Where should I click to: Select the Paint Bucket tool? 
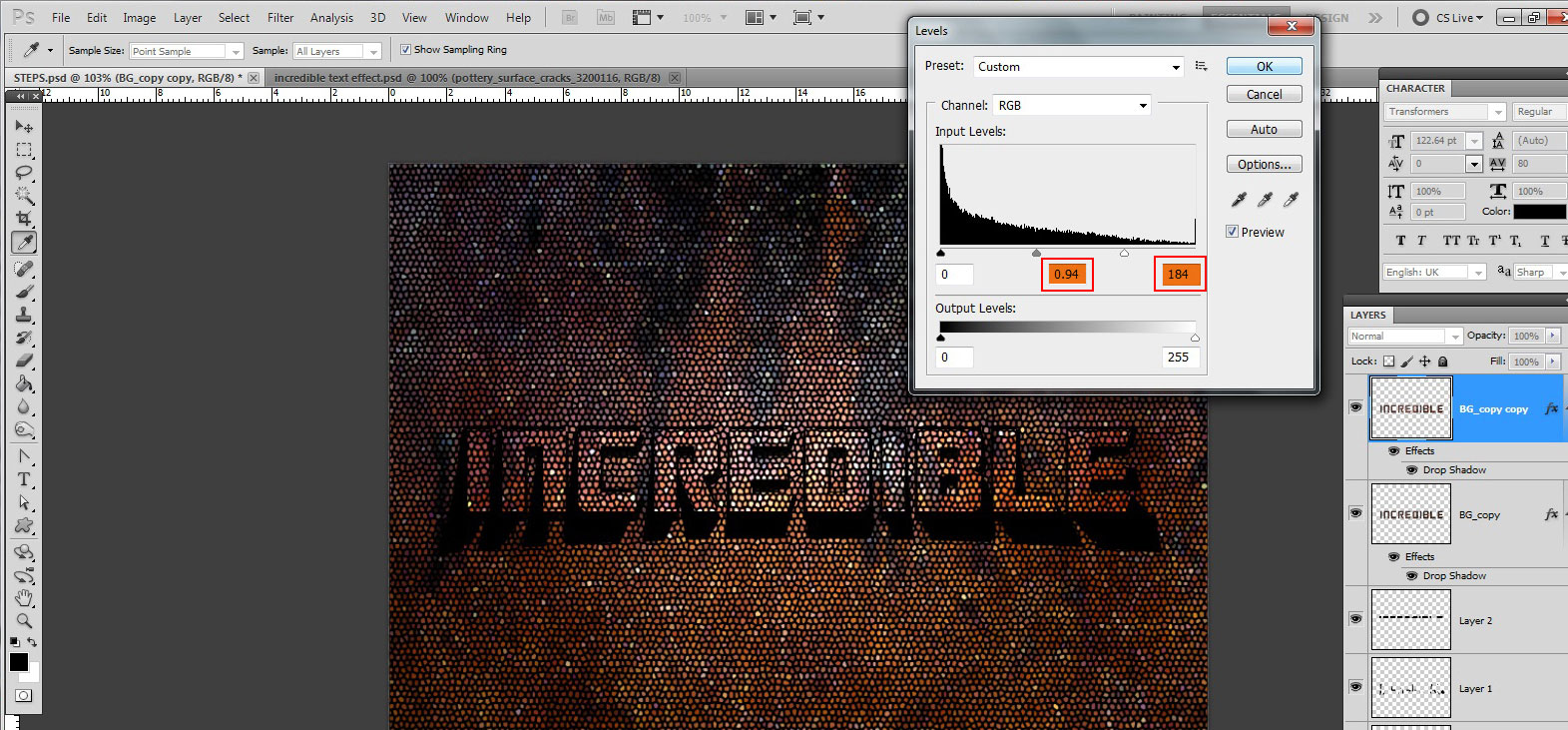tap(24, 384)
